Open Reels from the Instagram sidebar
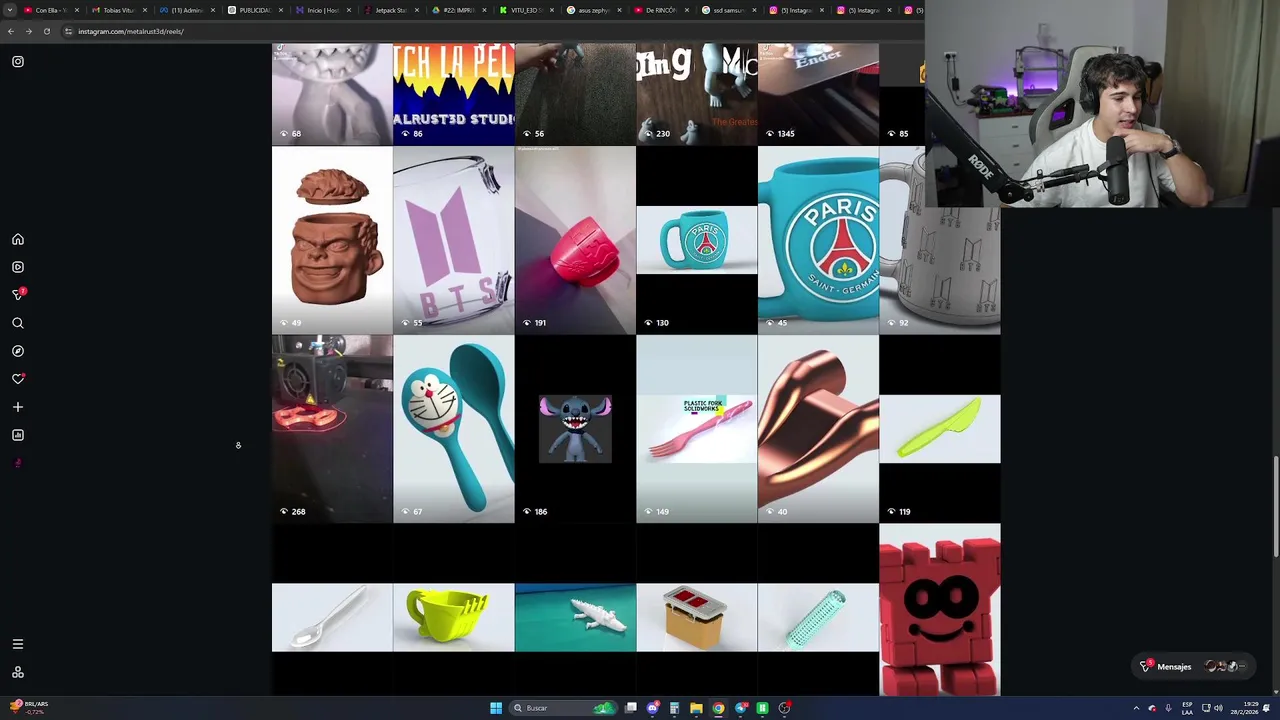The height and width of the screenshot is (720, 1280). (x=18, y=267)
